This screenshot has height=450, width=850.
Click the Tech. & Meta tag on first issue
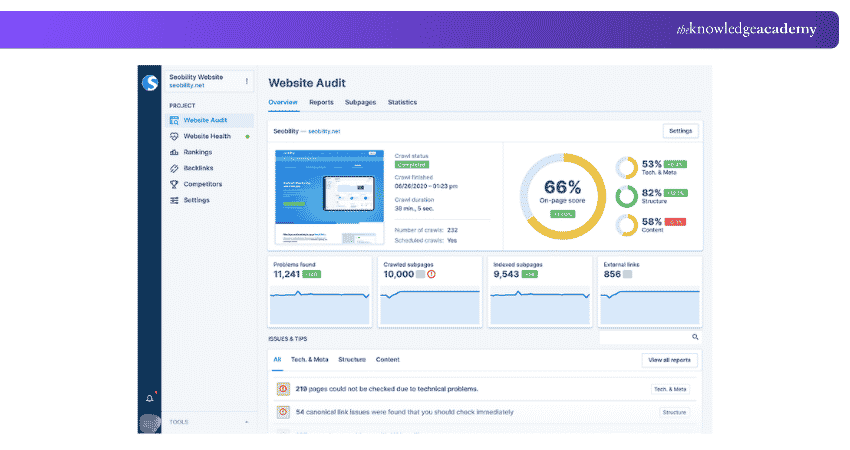coord(670,389)
